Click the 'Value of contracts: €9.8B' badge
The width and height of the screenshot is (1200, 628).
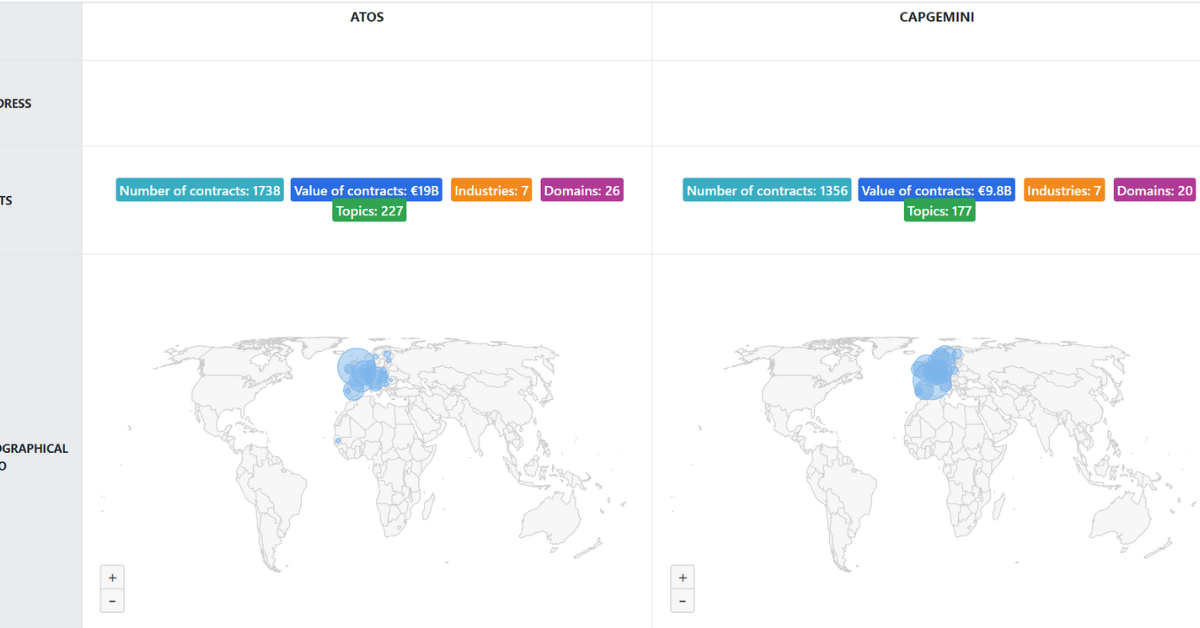pyautogui.click(x=936, y=190)
